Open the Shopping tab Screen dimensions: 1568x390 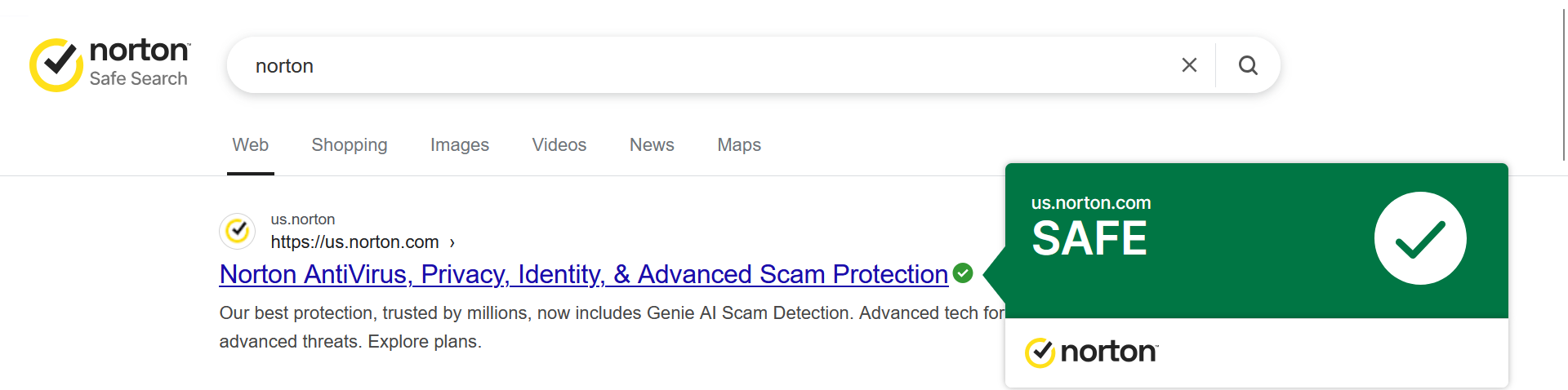click(350, 145)
